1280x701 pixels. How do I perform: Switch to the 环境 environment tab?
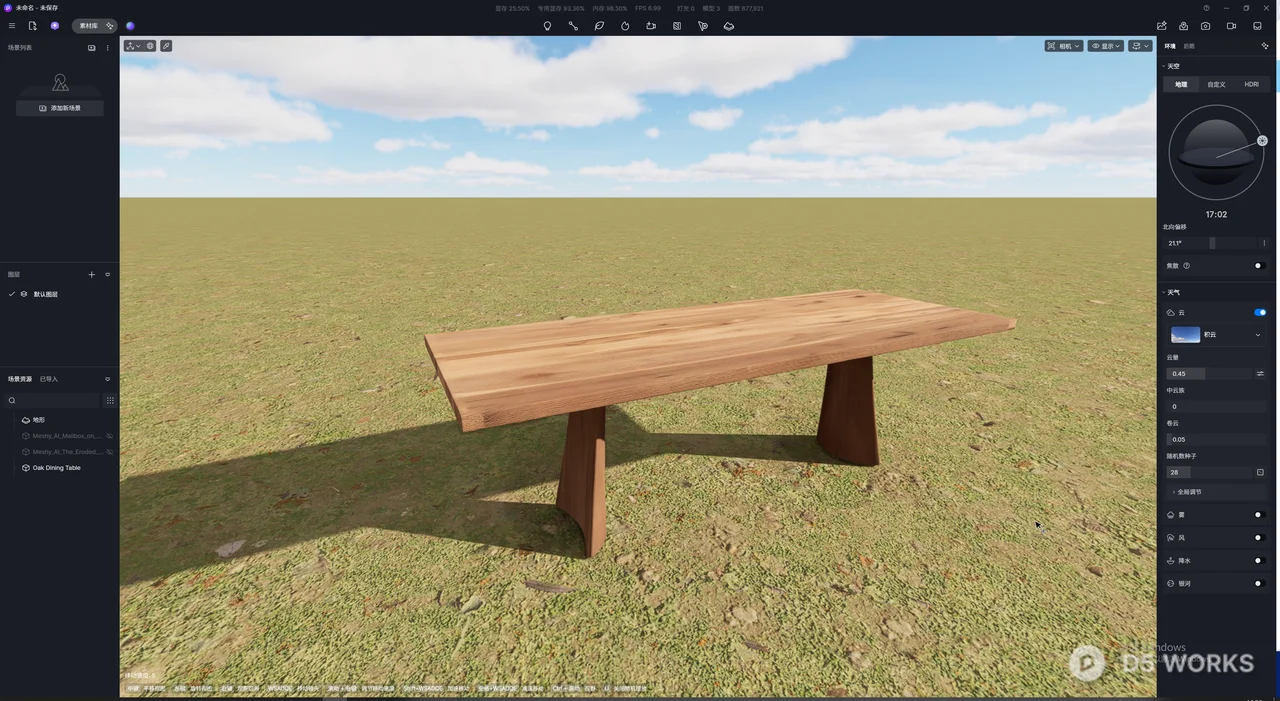click(x=1170, y=46)
